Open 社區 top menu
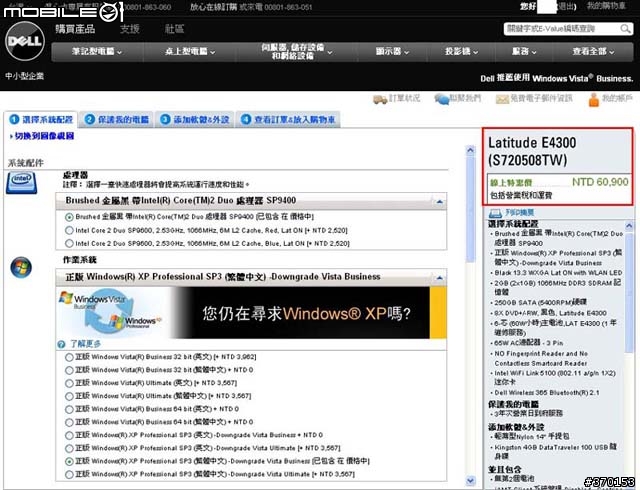Screen dimensions: 640x490 (x=174, y=29)
